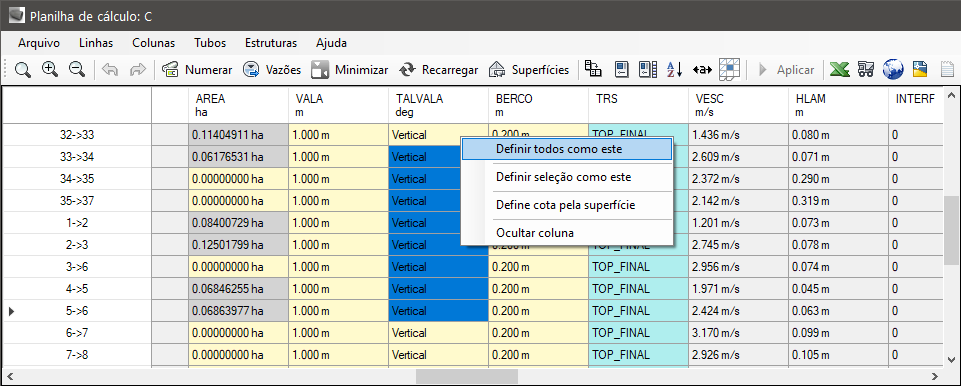Screen dimensions: 961x386
Task: Click the horizontal scrollbar left arrow
Action: coord(10,376)
